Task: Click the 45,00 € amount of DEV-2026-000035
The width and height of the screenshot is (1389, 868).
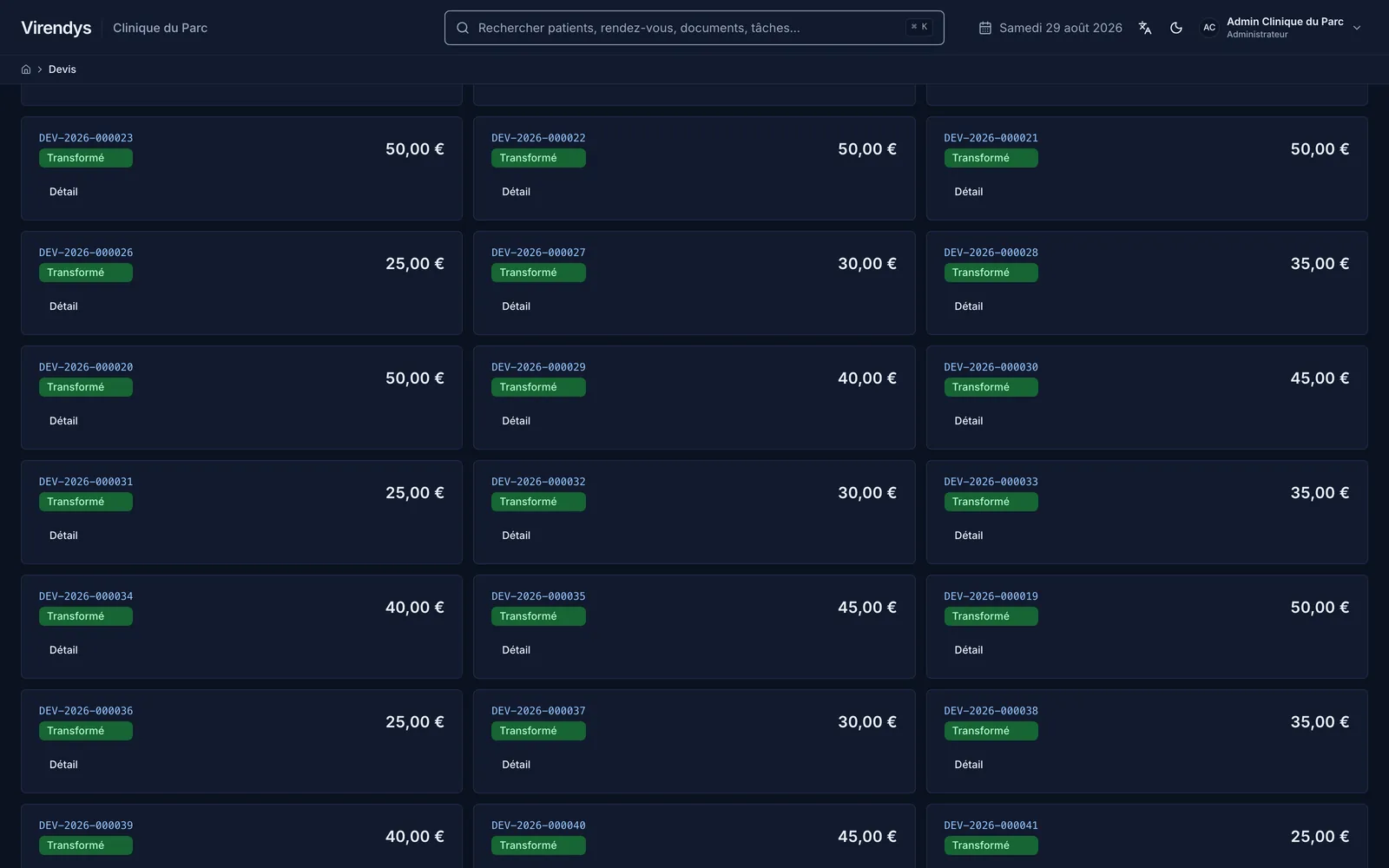Action: [x=867, y=608]
